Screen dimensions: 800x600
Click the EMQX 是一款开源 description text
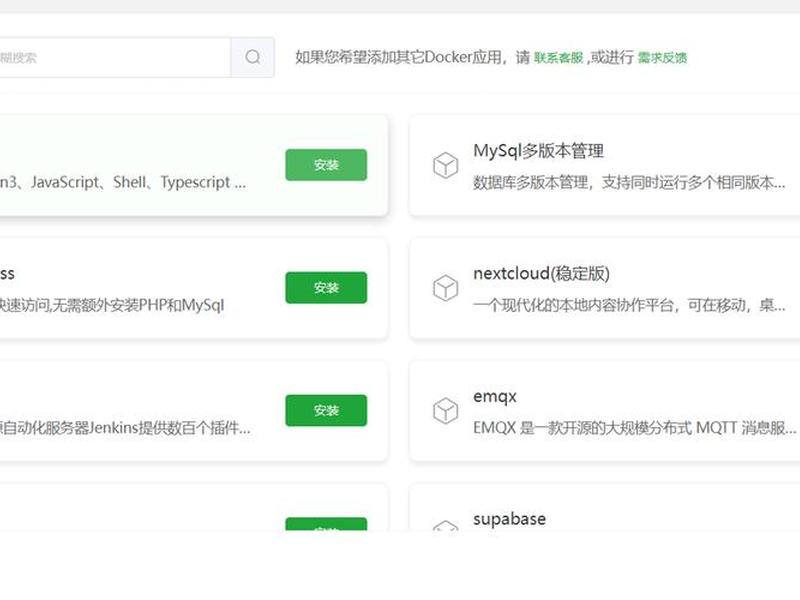click(635, 428)
